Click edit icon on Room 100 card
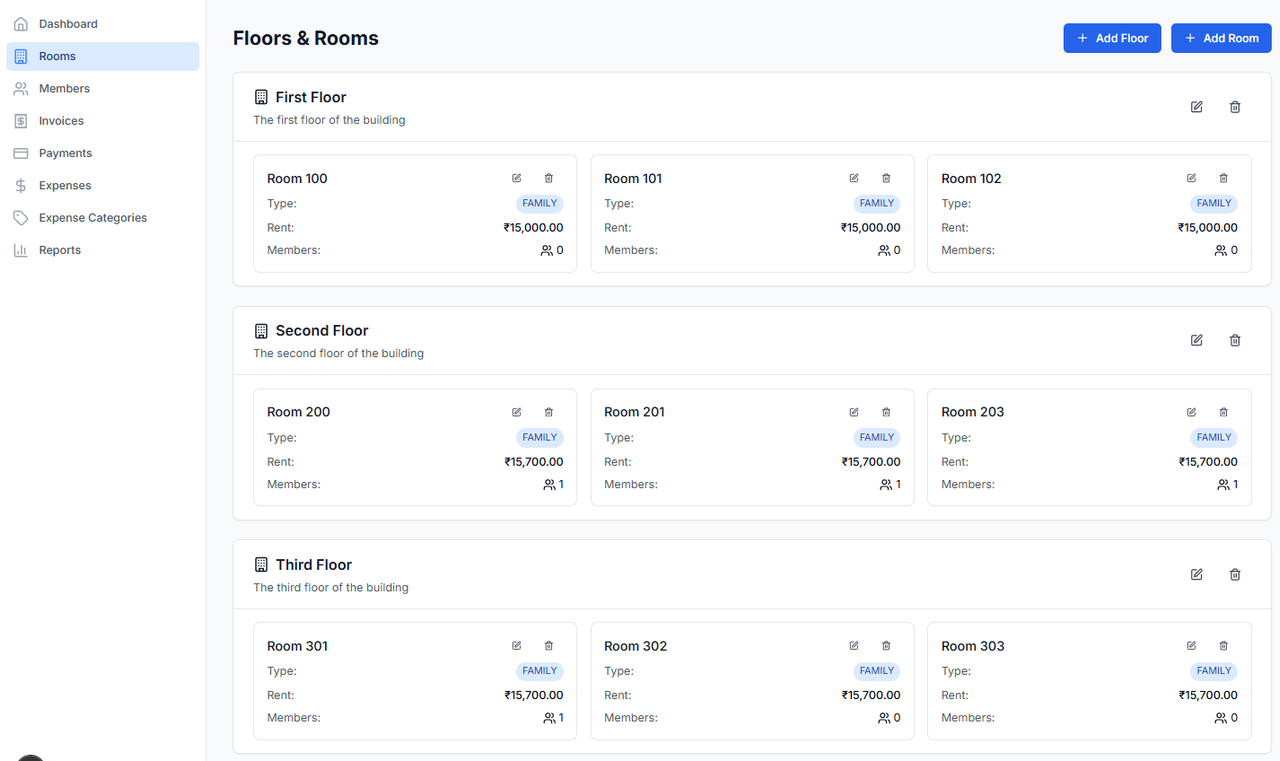 pos(517,178)
